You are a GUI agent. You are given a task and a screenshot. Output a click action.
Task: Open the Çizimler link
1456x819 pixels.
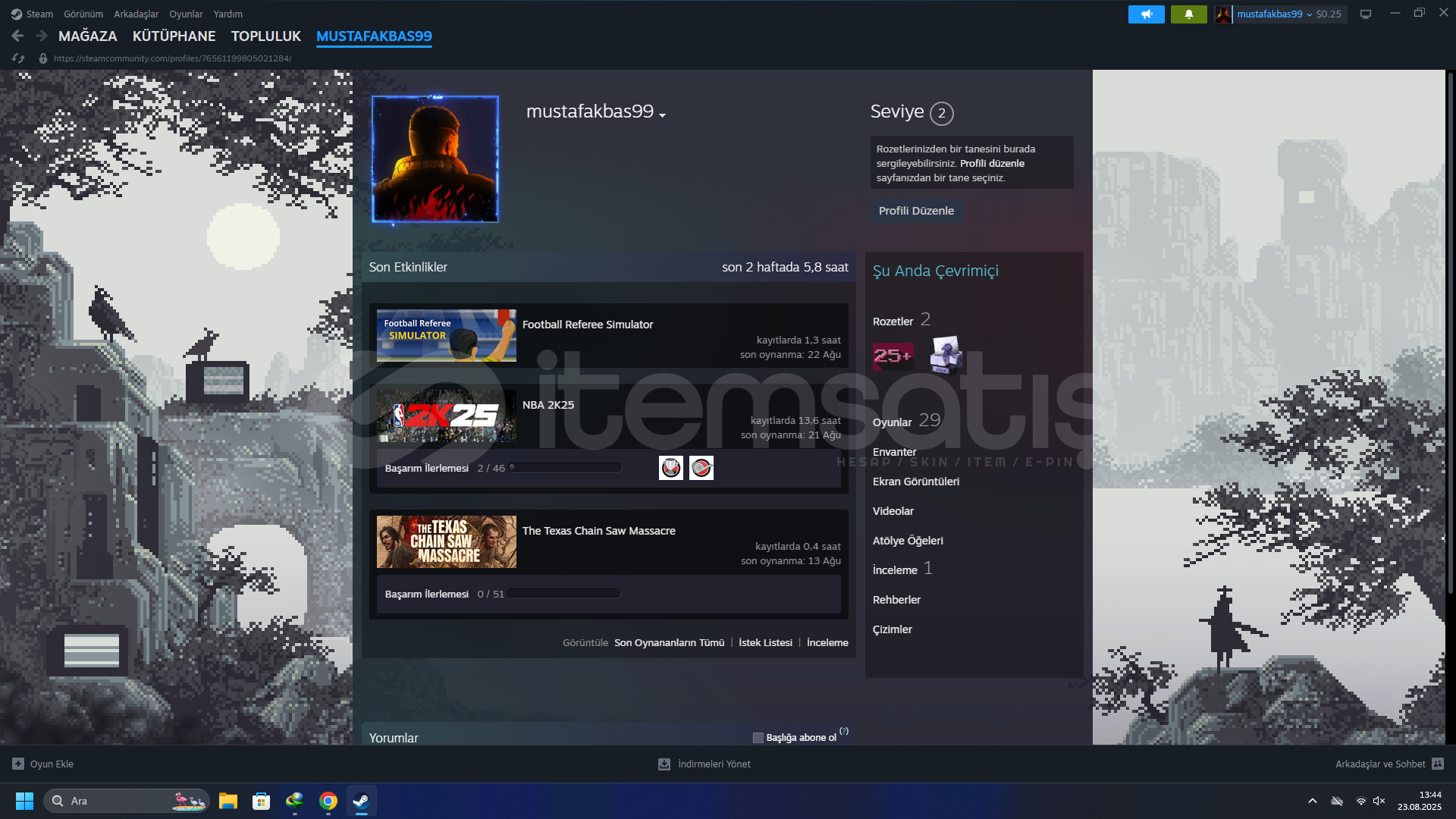pyautogui.click(x=893, y=629)
